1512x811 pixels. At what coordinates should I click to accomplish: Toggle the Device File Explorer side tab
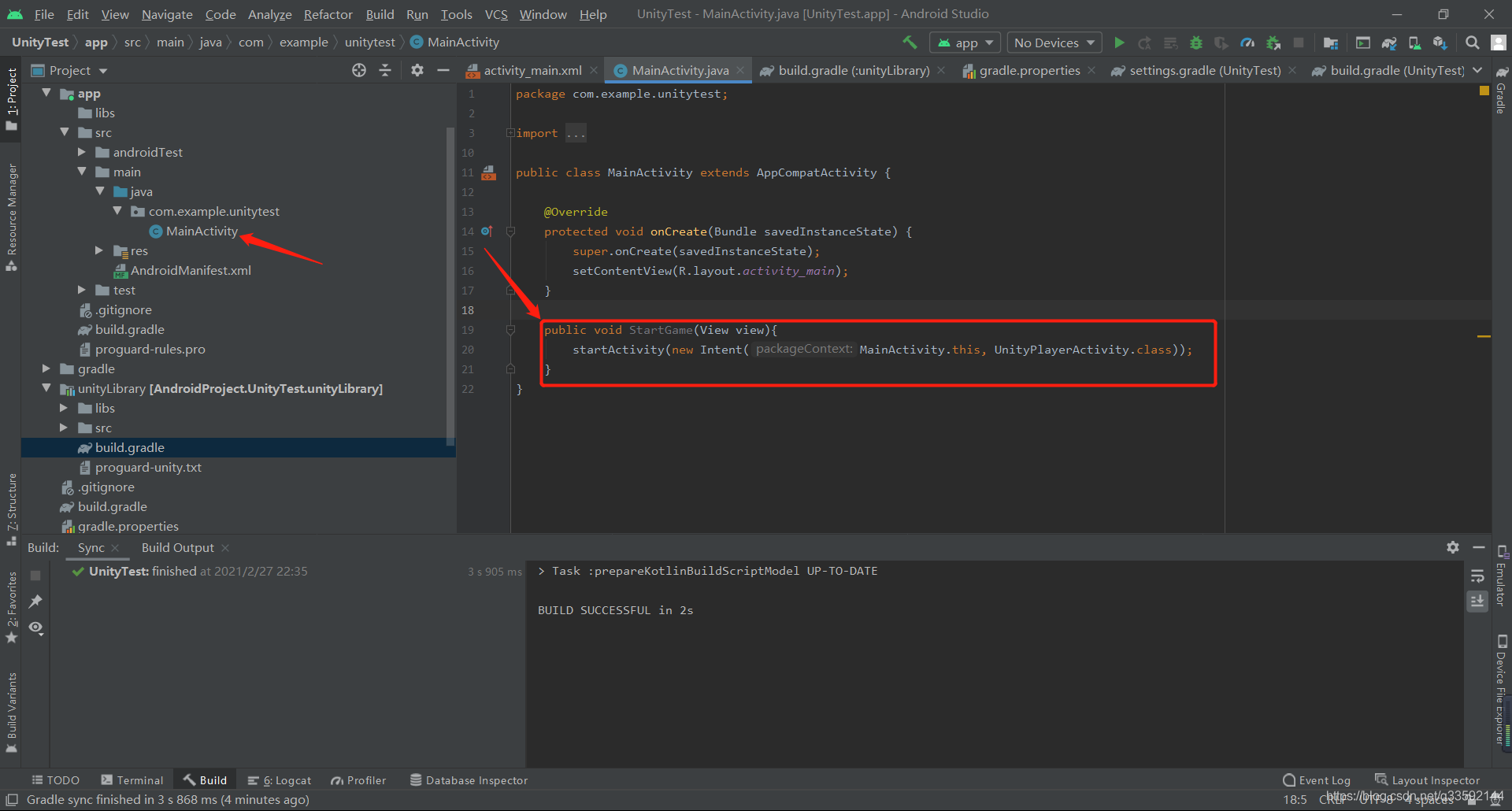[1501, 689]
